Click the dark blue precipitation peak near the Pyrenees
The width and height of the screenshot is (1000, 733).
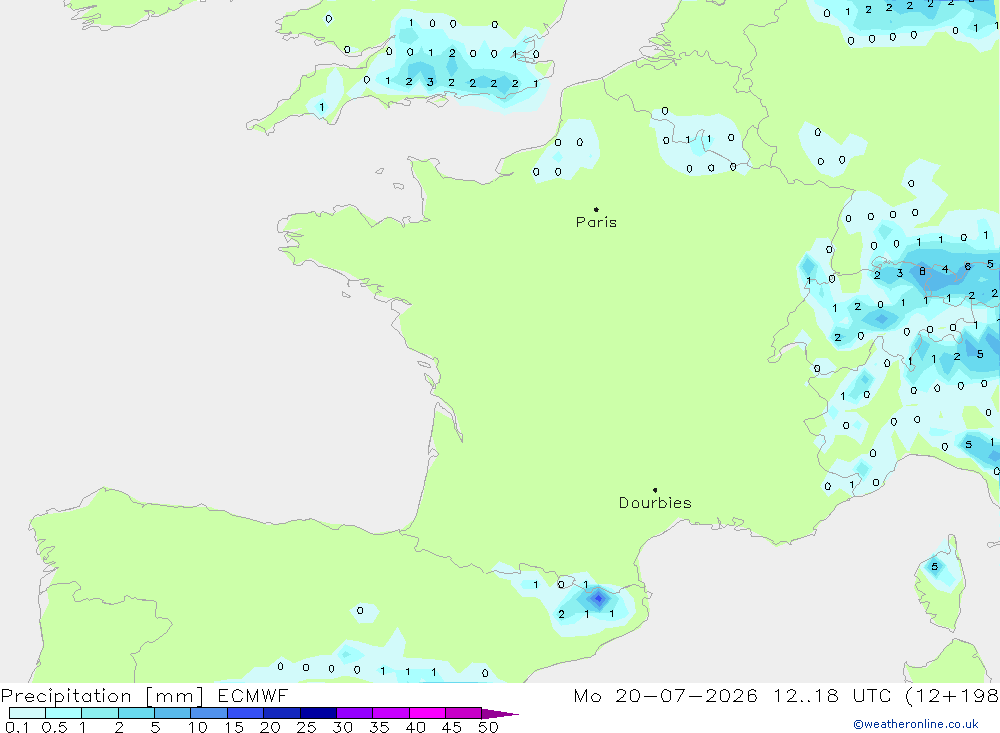598,598
